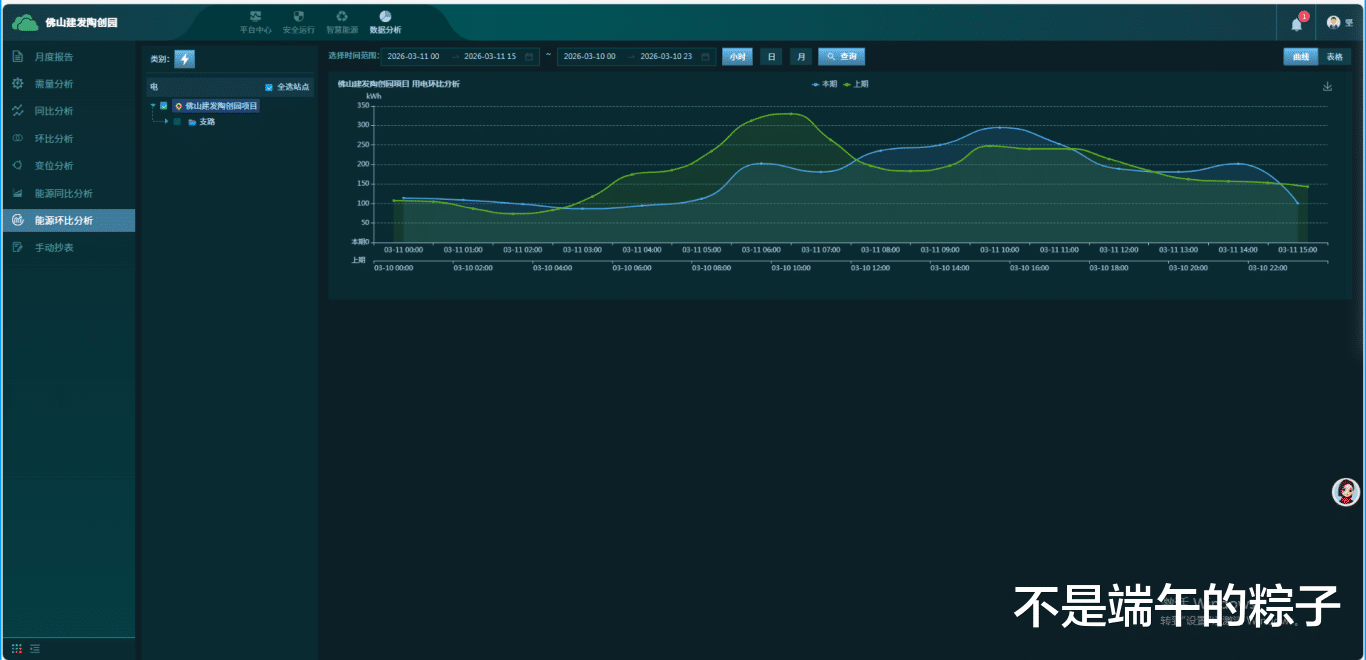Expand the 支路 tree node arrow
The image size is (1366, 660).
point(167,122)
